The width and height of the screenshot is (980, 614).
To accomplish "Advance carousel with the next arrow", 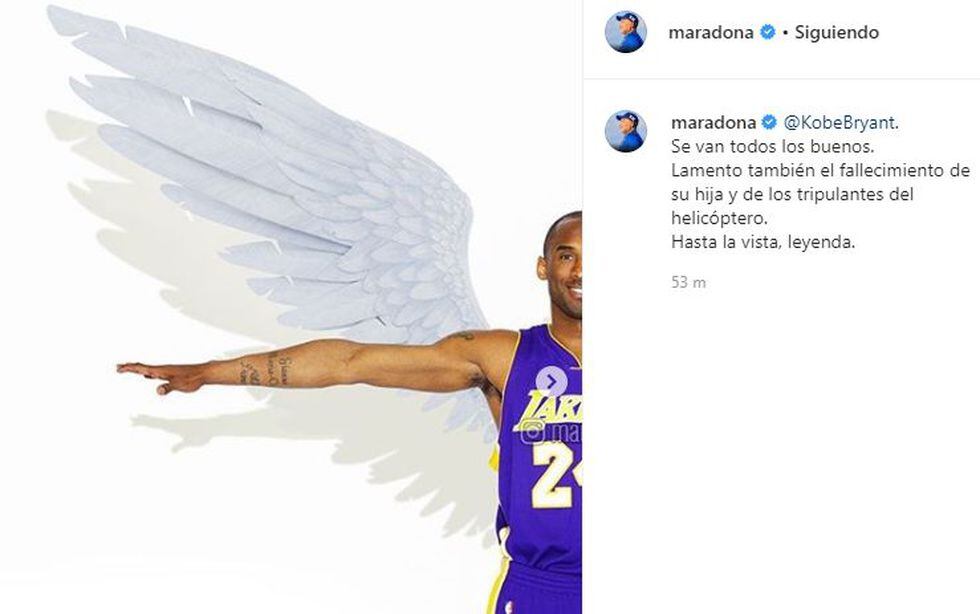I will pos(551,381).
